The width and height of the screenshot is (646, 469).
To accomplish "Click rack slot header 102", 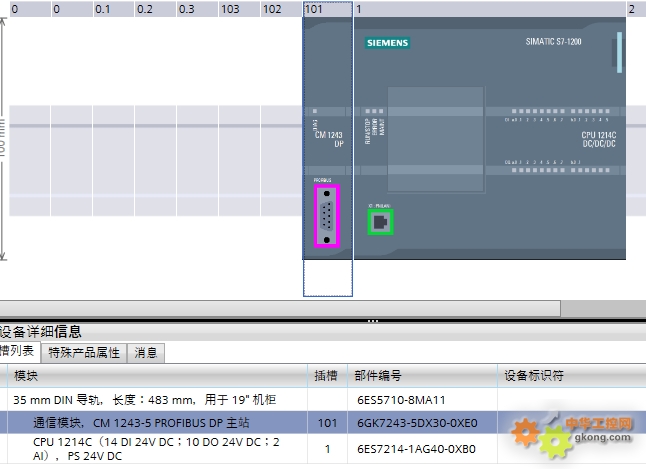I will pos(281,9).
